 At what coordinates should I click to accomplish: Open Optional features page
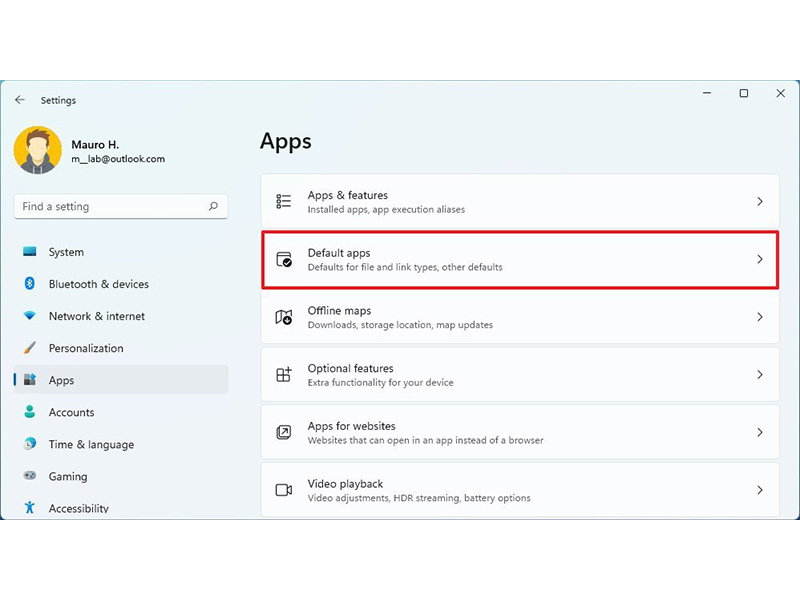[520, 374]
